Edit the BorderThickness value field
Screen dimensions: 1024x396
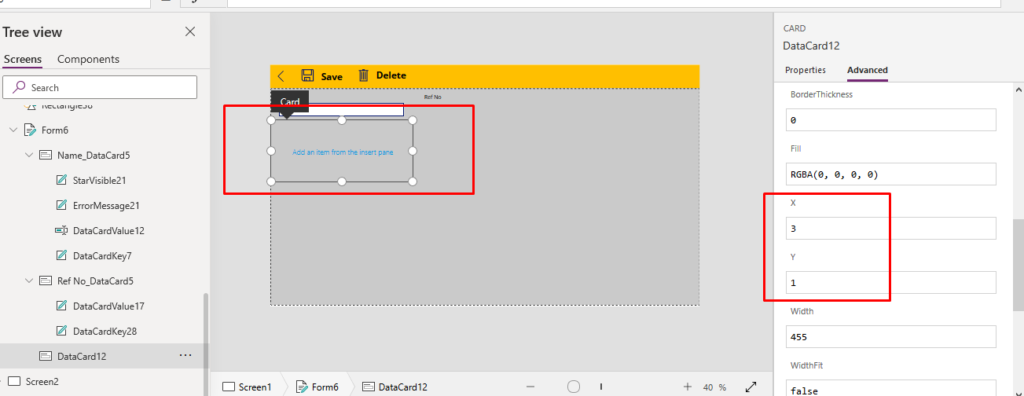point(891,120)
